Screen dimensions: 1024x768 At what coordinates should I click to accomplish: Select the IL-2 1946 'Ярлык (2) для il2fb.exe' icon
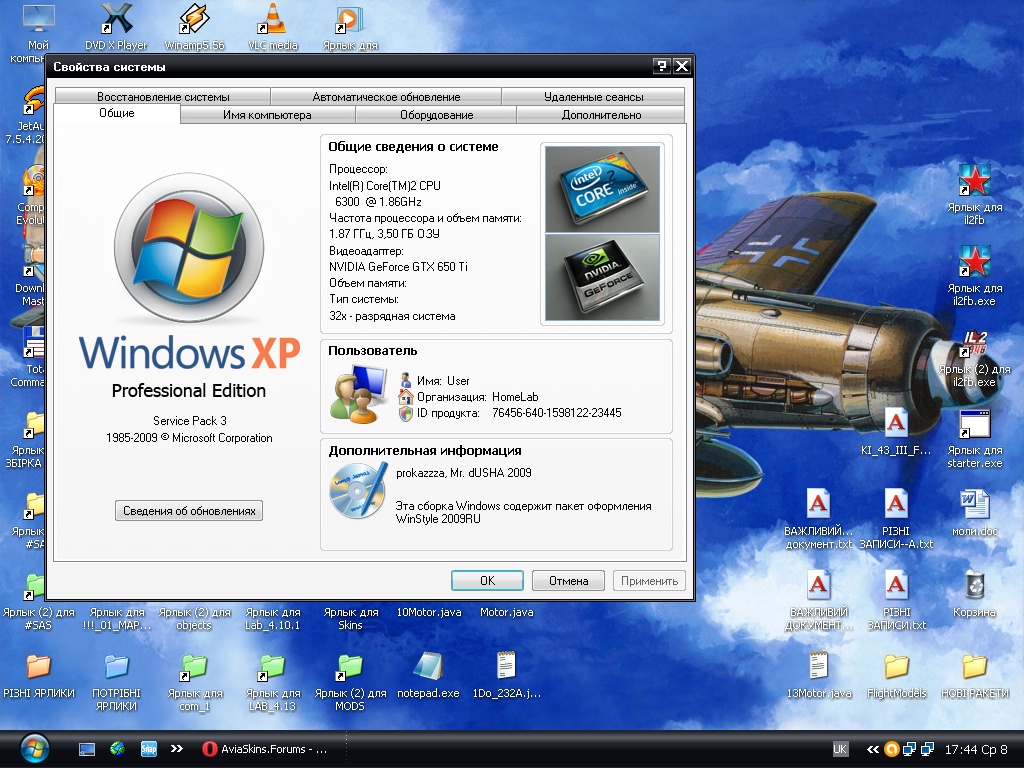pyautogui.click(x=974, y=343)
